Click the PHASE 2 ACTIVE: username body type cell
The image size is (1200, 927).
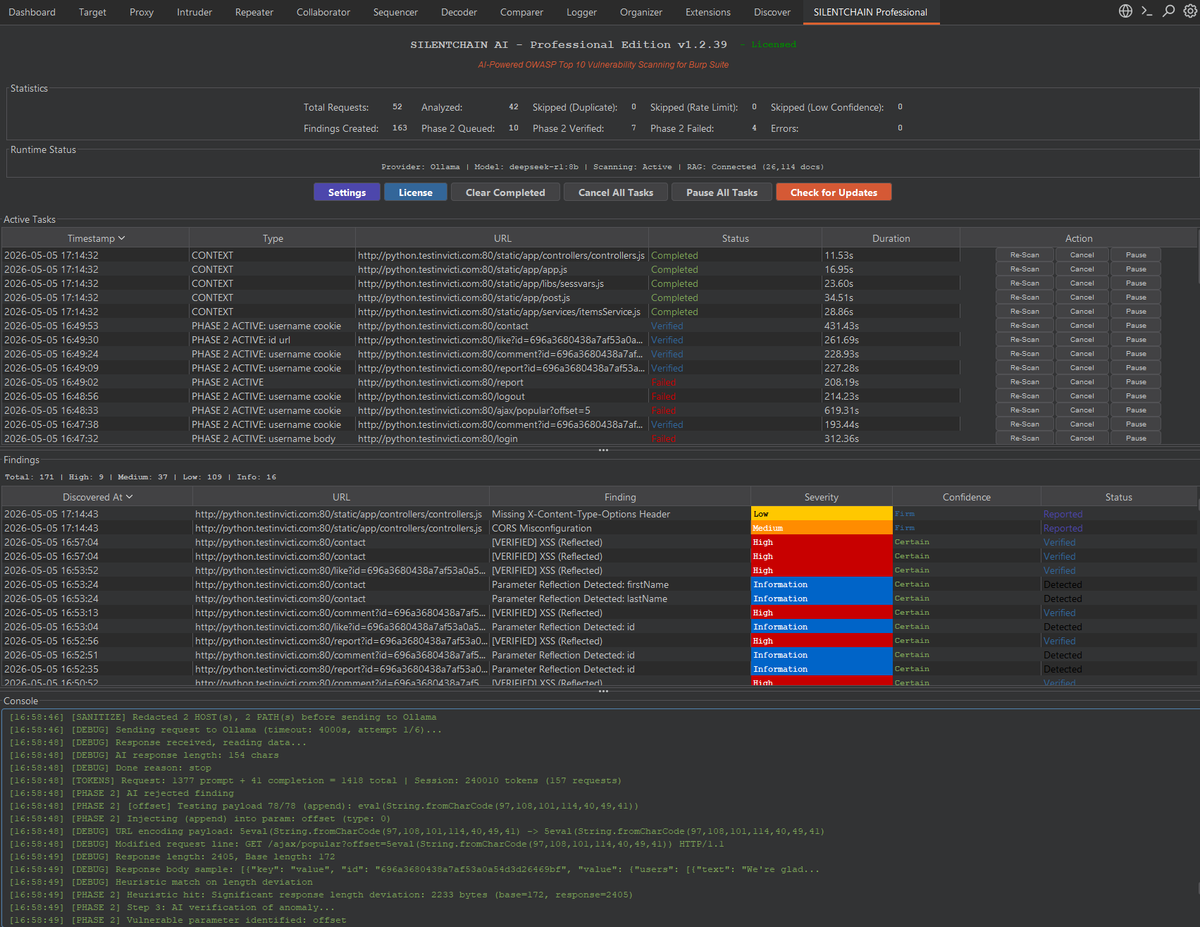pyautogui.click(x=272, y=438)
